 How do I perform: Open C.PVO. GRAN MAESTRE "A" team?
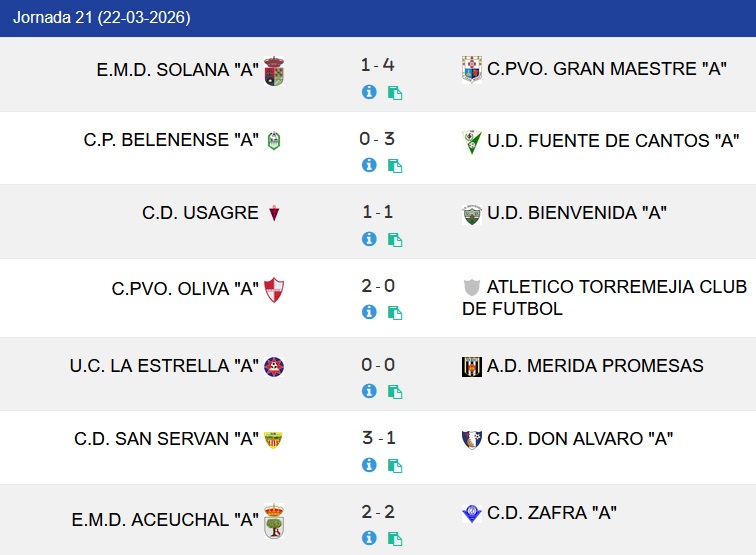[607, 69]
